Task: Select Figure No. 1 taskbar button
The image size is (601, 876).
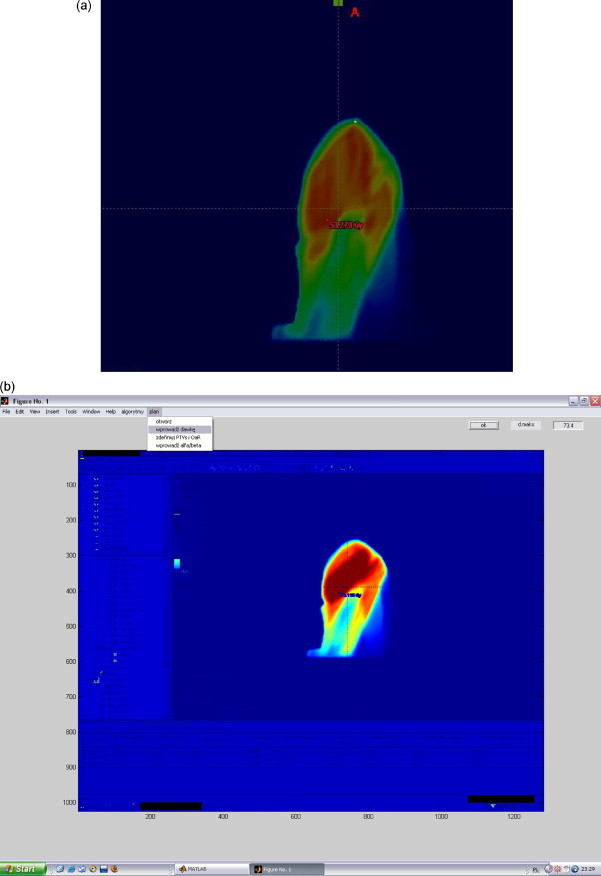Action: tap(287, 869)
